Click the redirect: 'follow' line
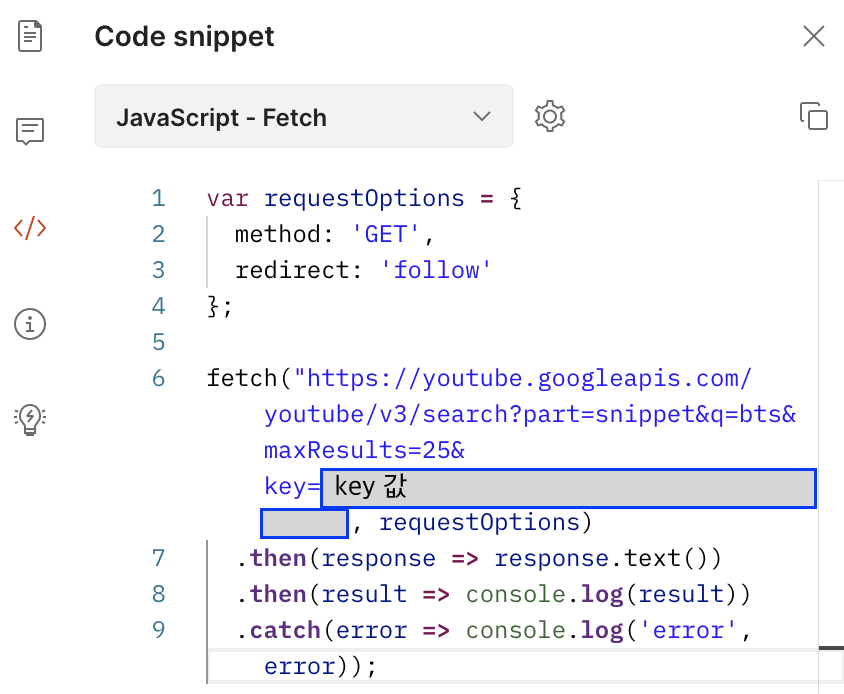 point(363,270)
